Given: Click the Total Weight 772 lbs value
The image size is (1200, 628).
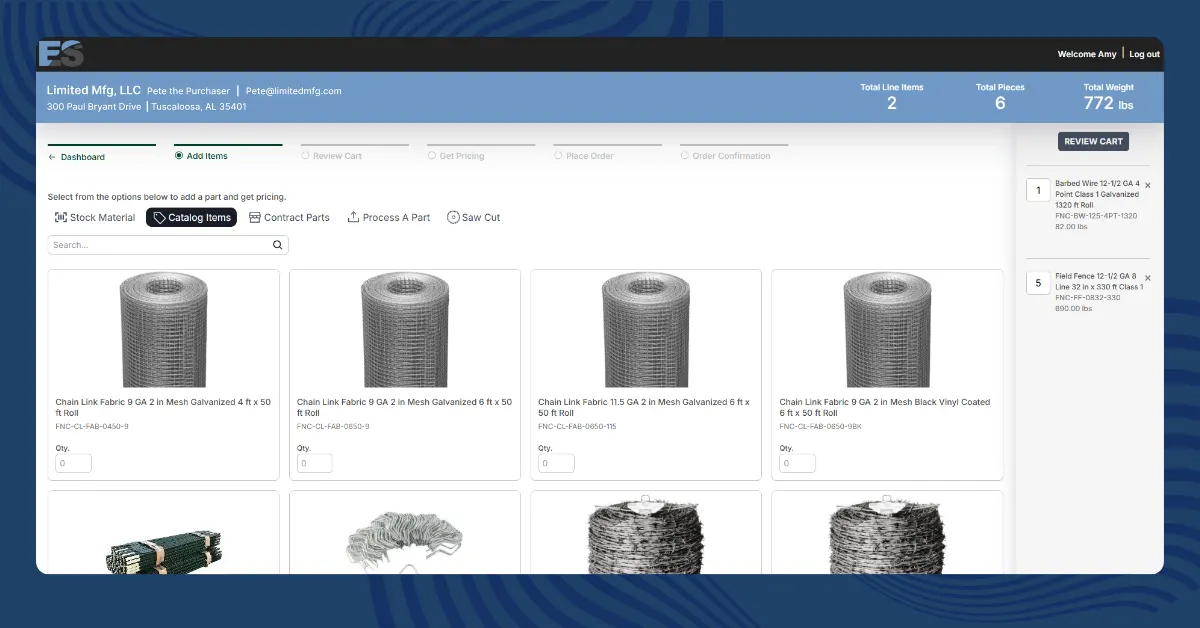Looking at the screenshot, I should (x=1108, y=103).
